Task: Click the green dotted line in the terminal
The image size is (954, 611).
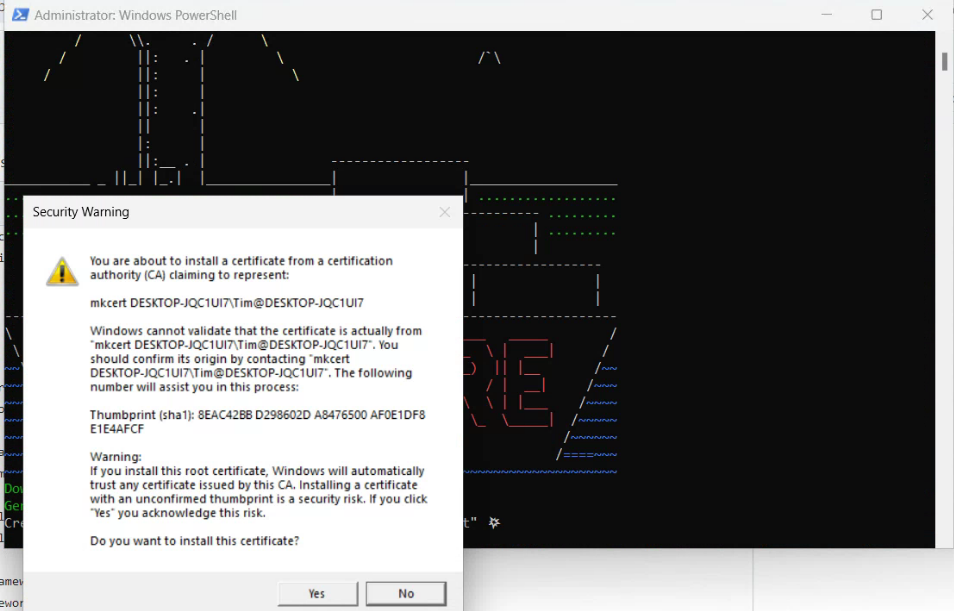Action: pos(548,198)
